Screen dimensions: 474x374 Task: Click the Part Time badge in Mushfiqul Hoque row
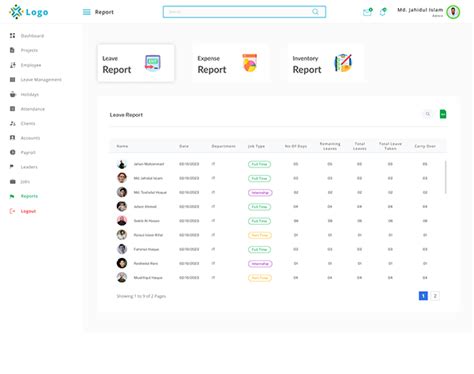260,278
